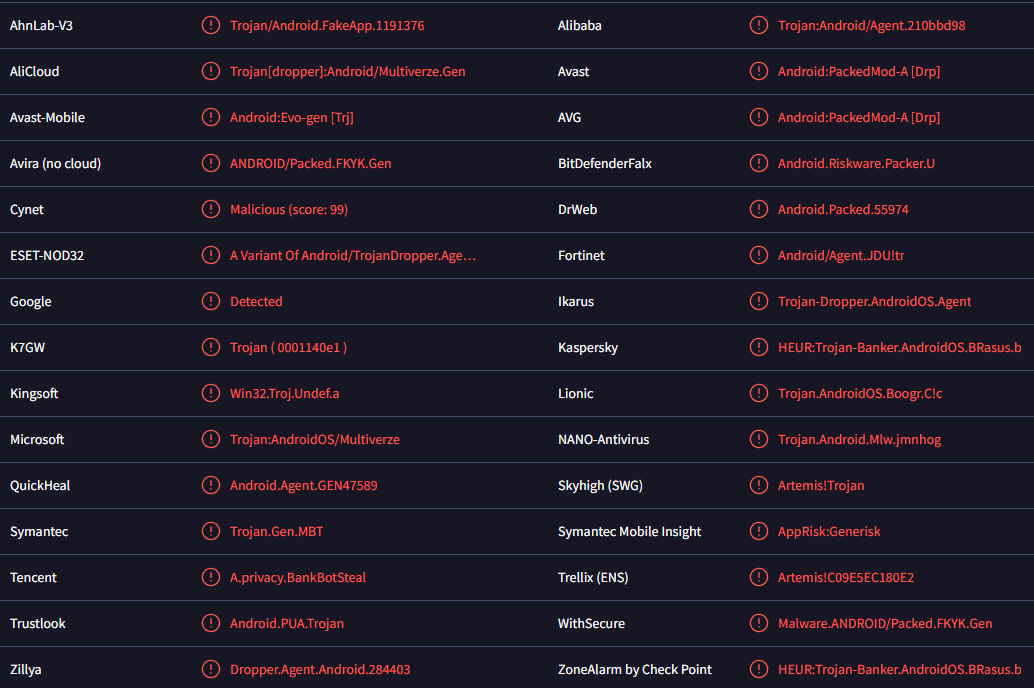Click the alert icon for Trellix (ENS)

[x=759, y=578]
